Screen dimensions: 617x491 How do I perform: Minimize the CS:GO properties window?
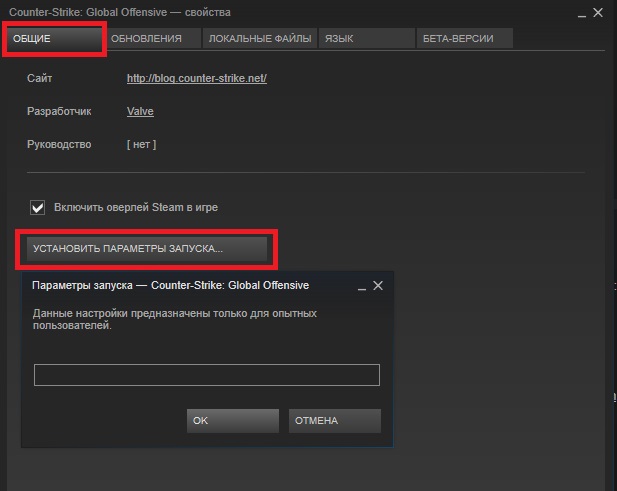click(x=580, y=12)
